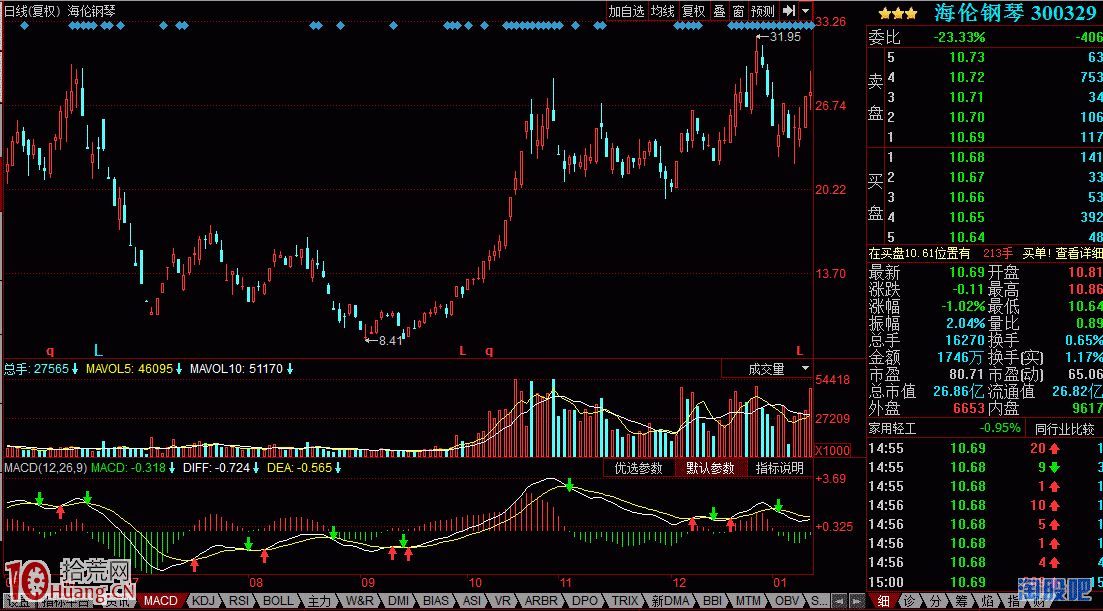Select the ASI indicator tab
The width and height of the screenshot is (1103, 611).
click(x=472, y=600)
